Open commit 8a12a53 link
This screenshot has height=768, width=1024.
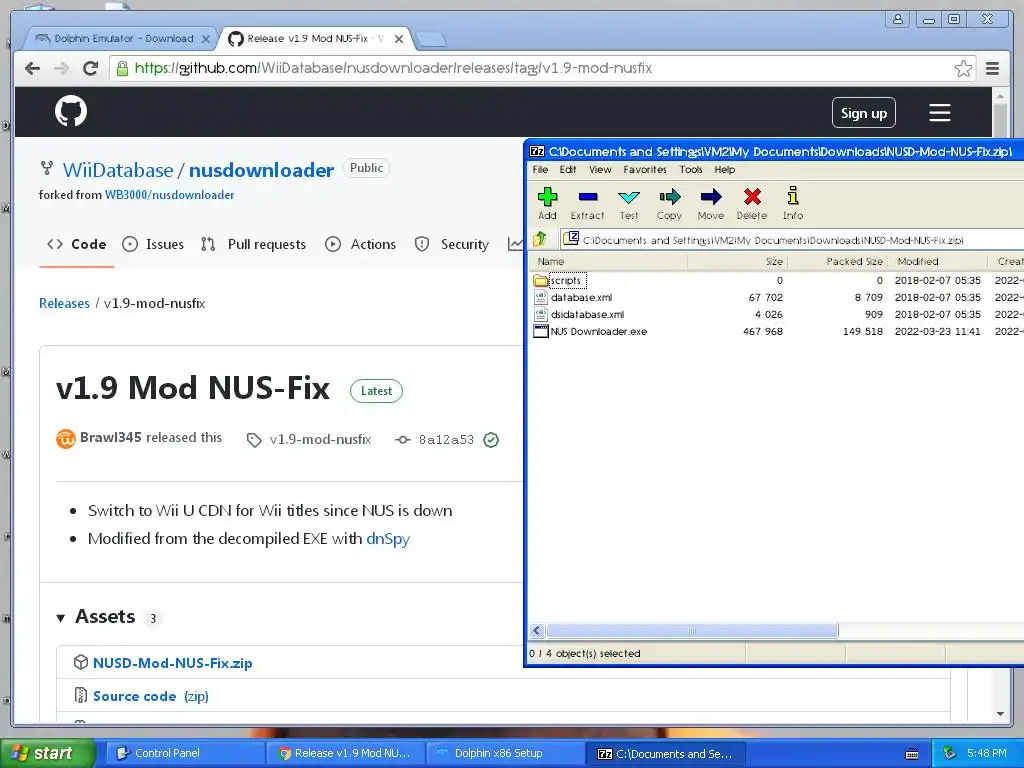446,440
